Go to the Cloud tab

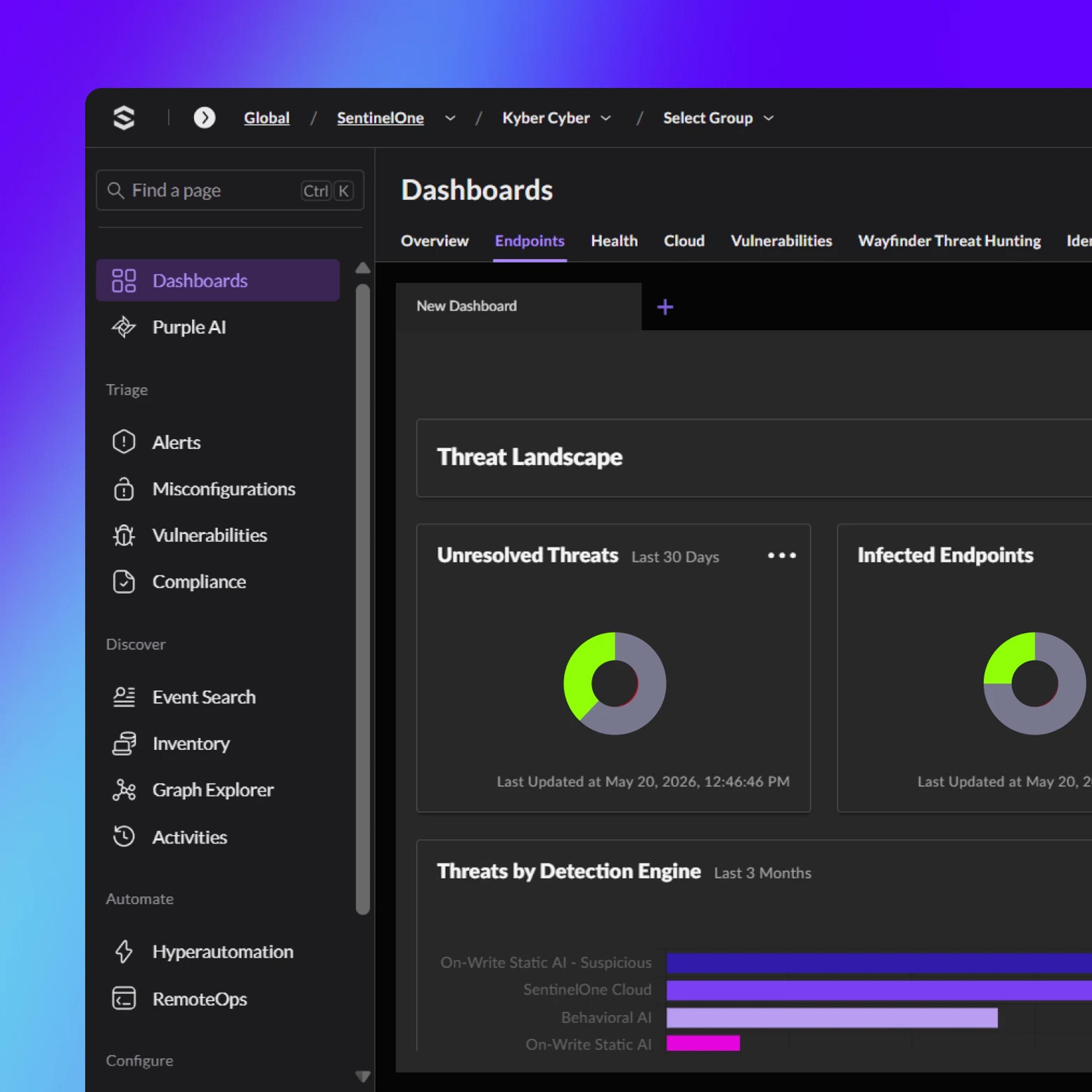tap(684, 241)
